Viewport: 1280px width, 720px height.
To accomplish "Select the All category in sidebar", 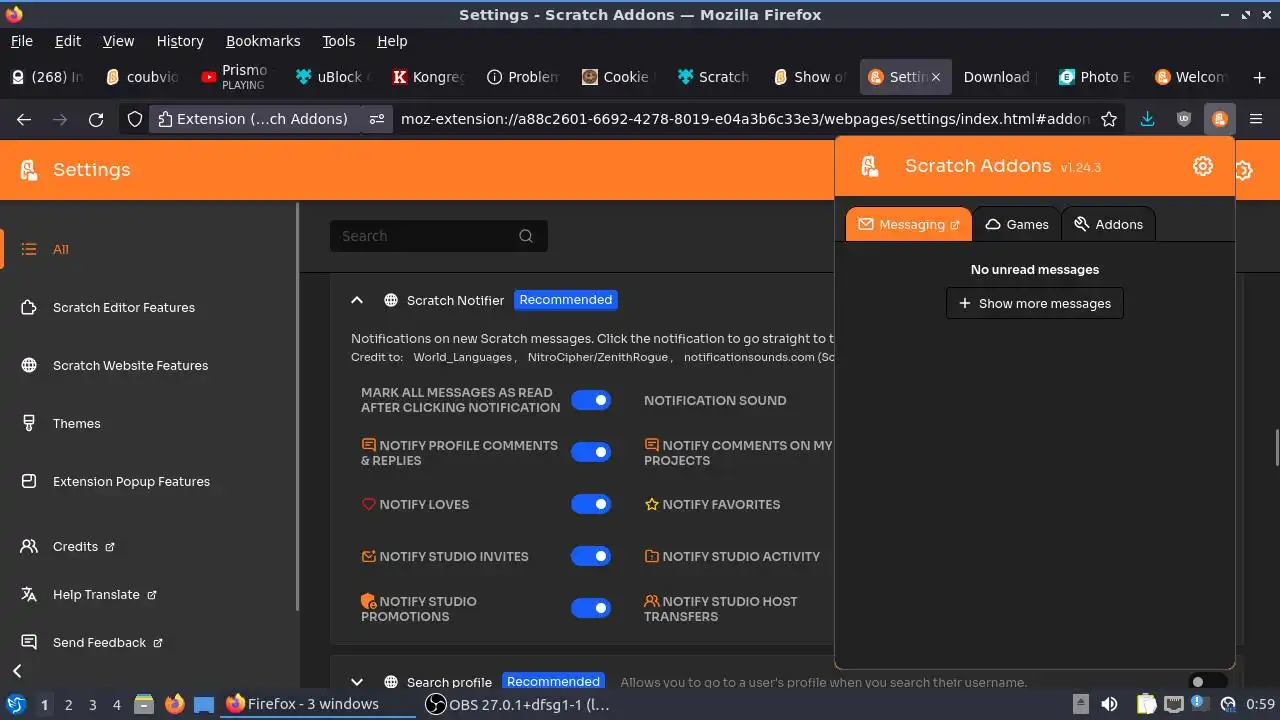I will click(150, 249).
